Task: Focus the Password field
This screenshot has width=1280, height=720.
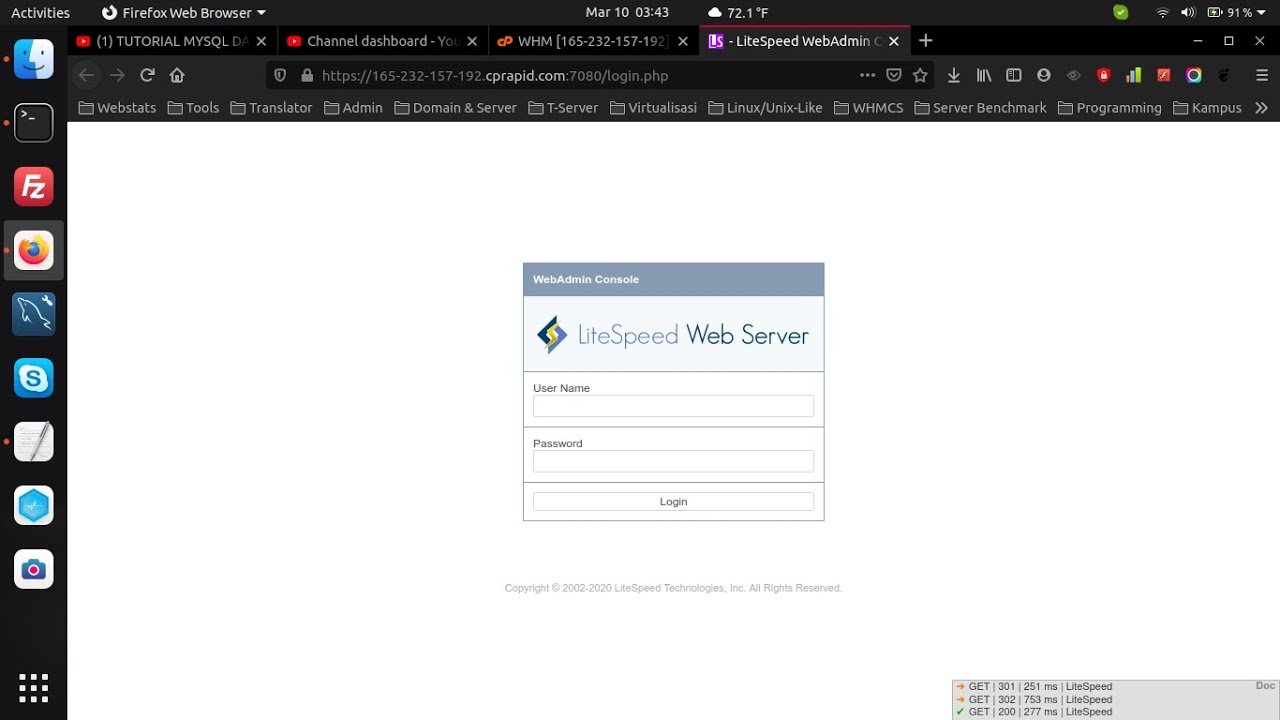Action: (x=673, y=461)
